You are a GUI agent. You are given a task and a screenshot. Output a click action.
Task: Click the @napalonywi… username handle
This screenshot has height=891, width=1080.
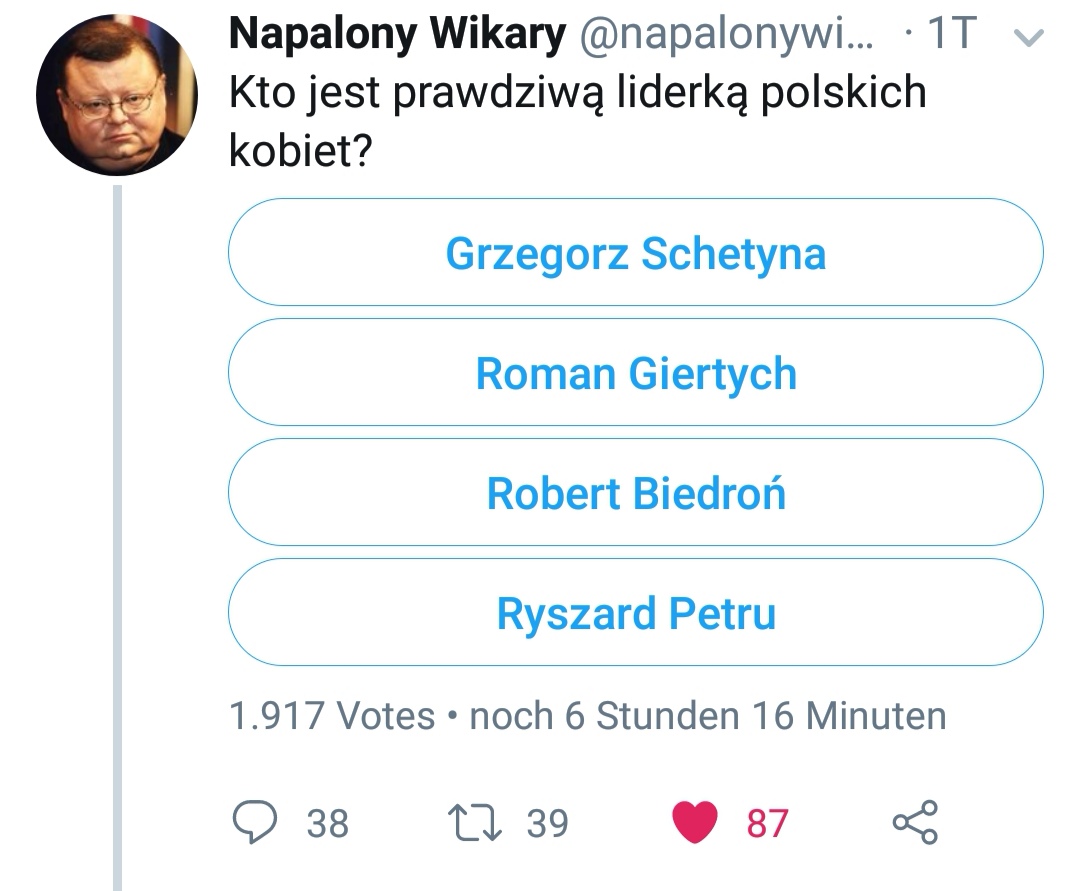(x=727, y=35)
